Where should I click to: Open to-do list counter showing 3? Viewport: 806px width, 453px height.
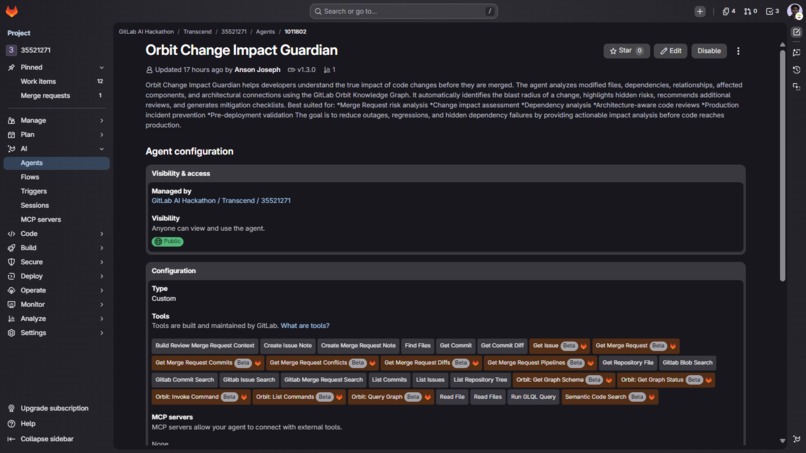point(772,11)
